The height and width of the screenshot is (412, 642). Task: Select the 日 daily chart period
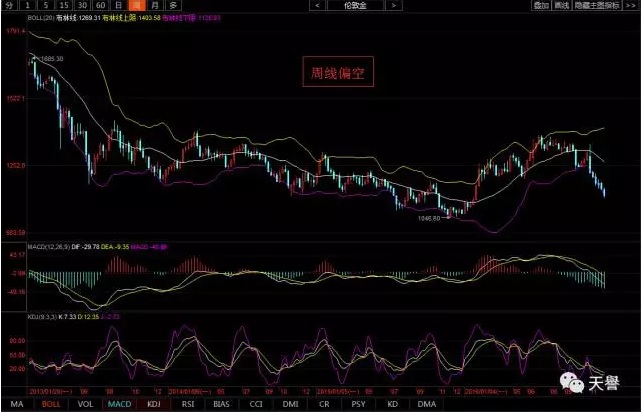click(x=118, y=5)
